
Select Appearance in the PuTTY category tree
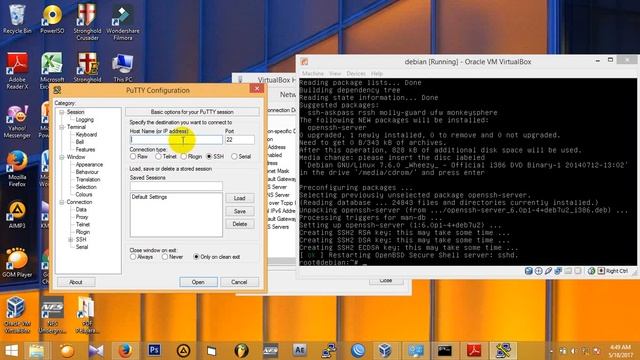coord(89,164)
